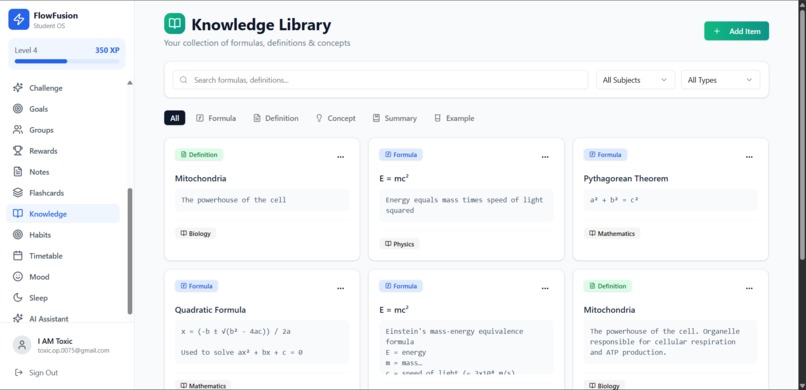Click the green Knowledge Library book icon
This screenshot has width=806, height=390.
coord(175,24)
